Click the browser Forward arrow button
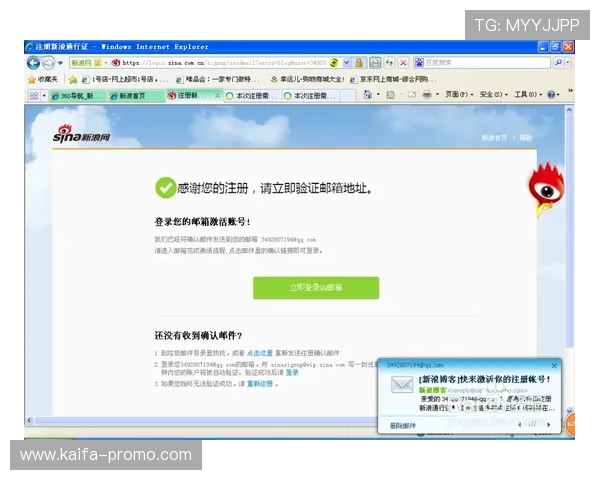 [x=48, y=63]
